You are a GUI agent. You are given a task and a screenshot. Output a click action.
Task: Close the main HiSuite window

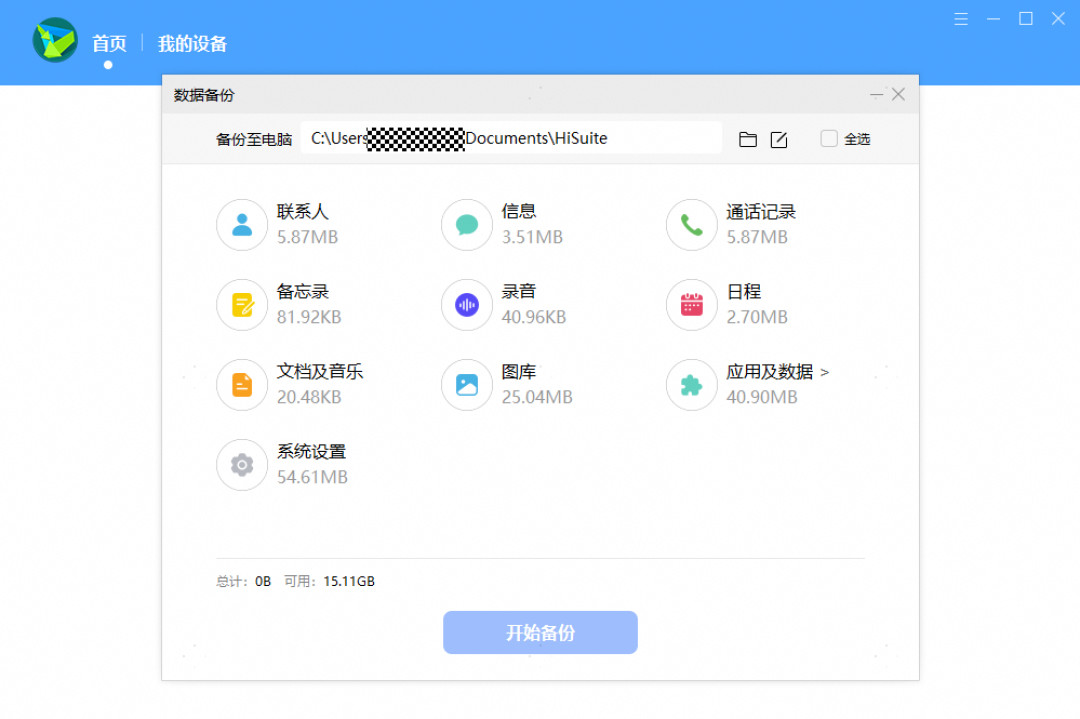pos(1058,19)
